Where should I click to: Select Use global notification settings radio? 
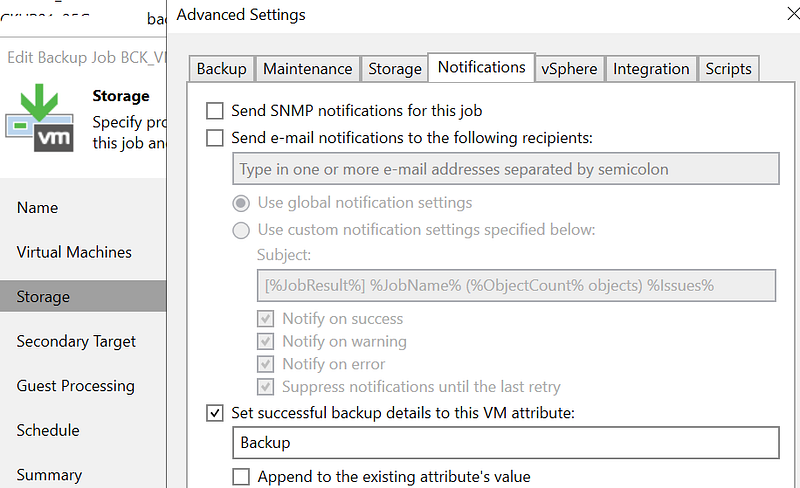[241, 203]
